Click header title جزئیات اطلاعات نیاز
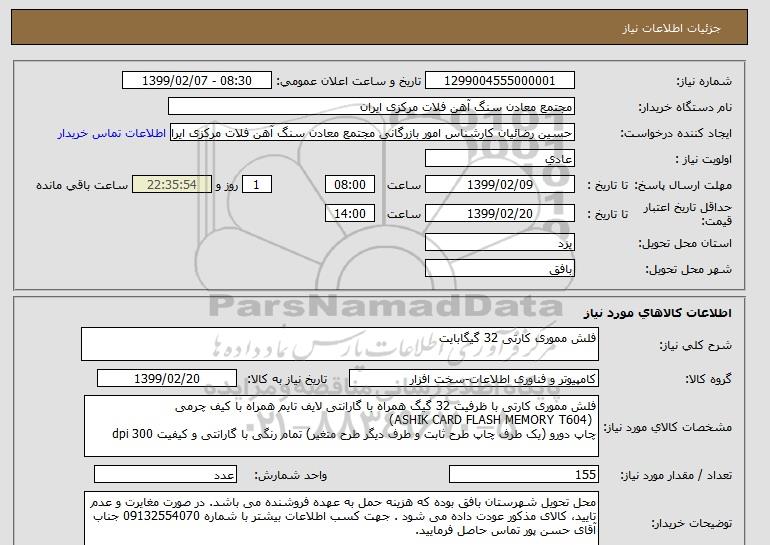The image size is (770, 545). pyautogui.click(x=671, y=28)
